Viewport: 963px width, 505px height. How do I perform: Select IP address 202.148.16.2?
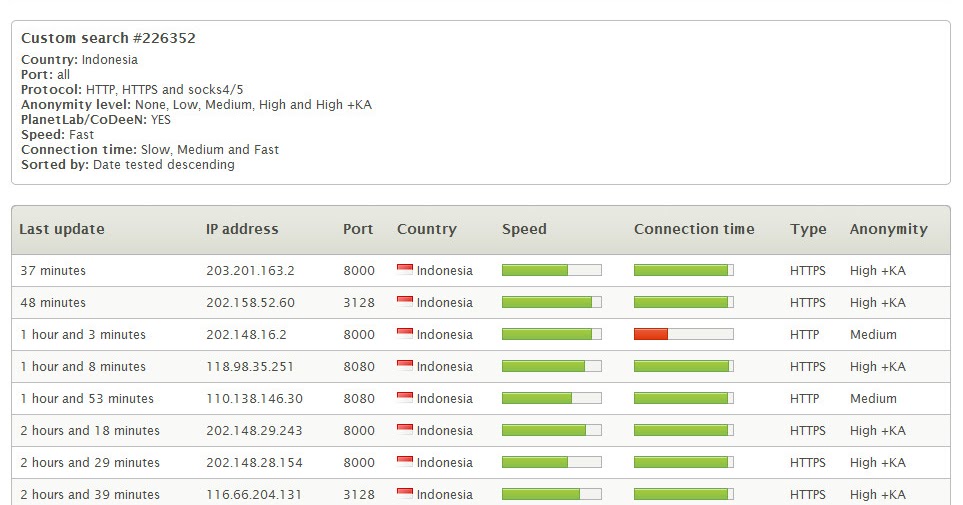click(247, 334)
